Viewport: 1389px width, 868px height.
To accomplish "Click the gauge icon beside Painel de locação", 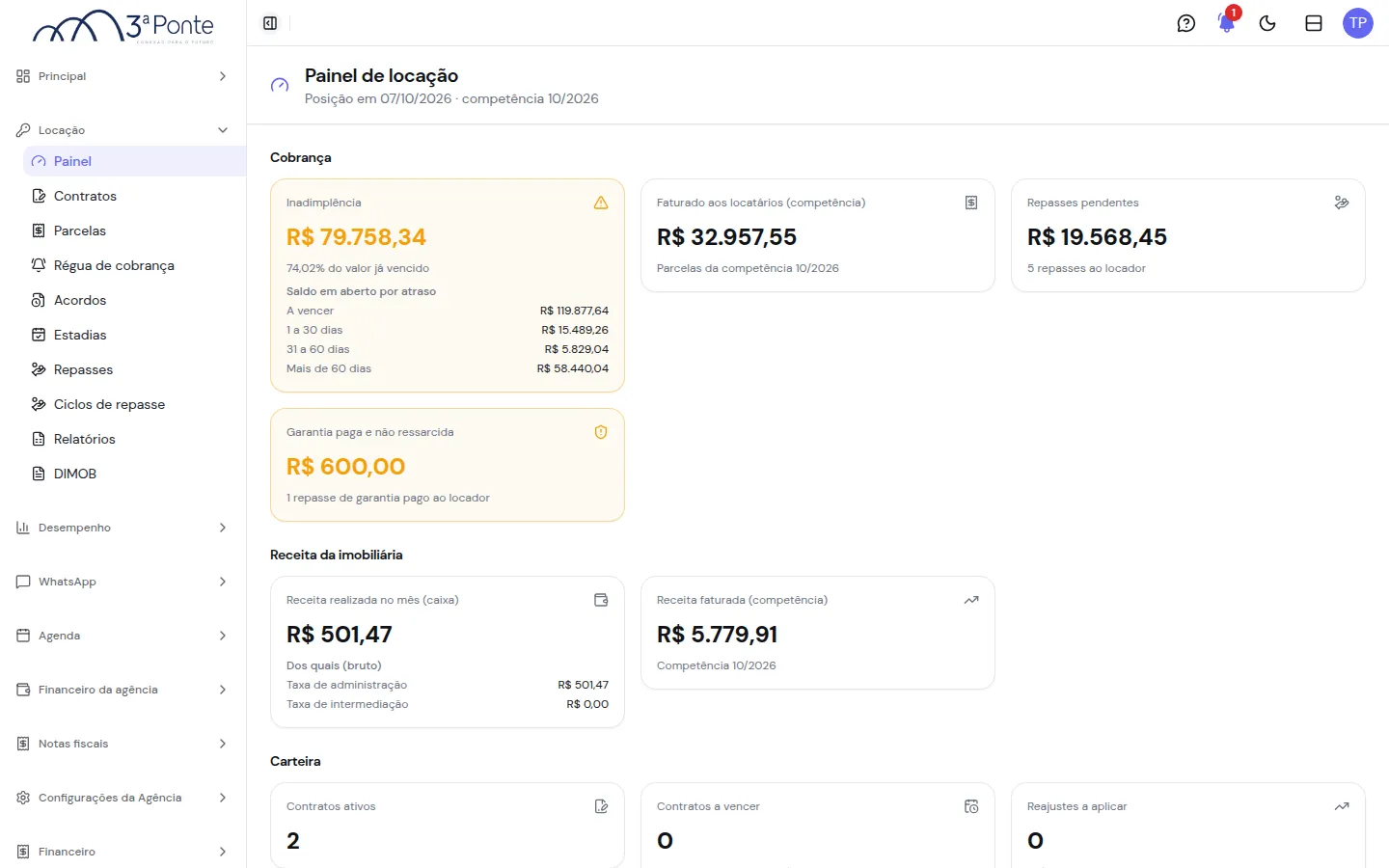I will [280, 86].
